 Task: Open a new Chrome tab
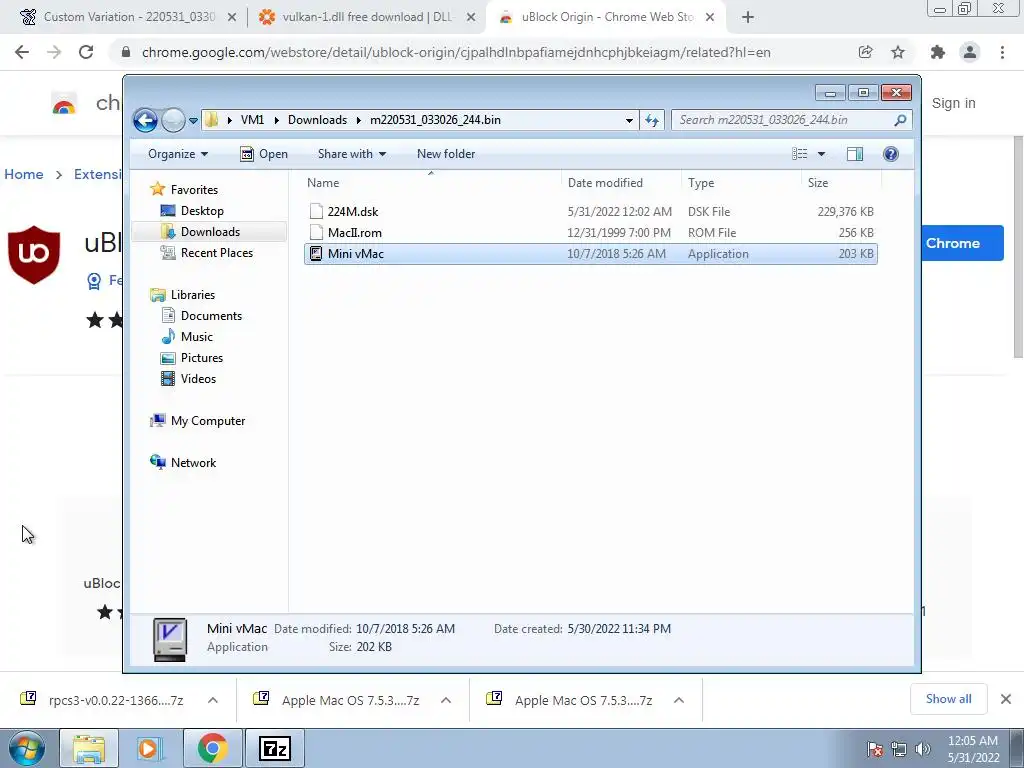748,18
